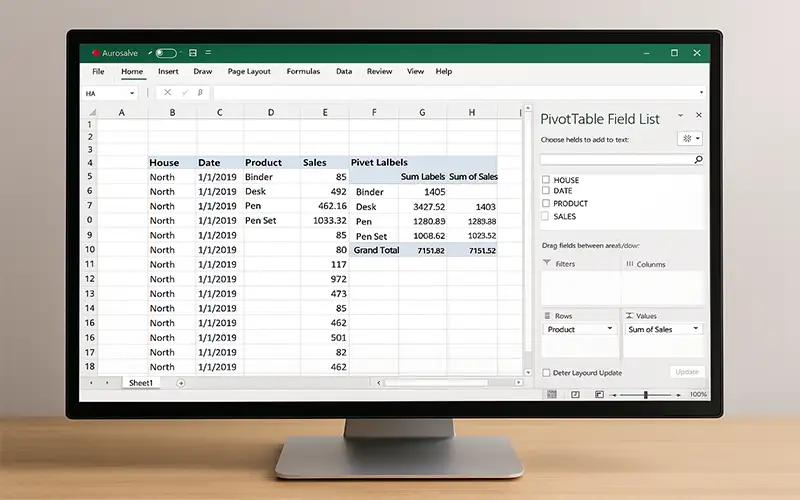The height and width of the screenshot is (500, 800).
Task: Select Normal view icon in status bar
Action: [x=551, y=394]
